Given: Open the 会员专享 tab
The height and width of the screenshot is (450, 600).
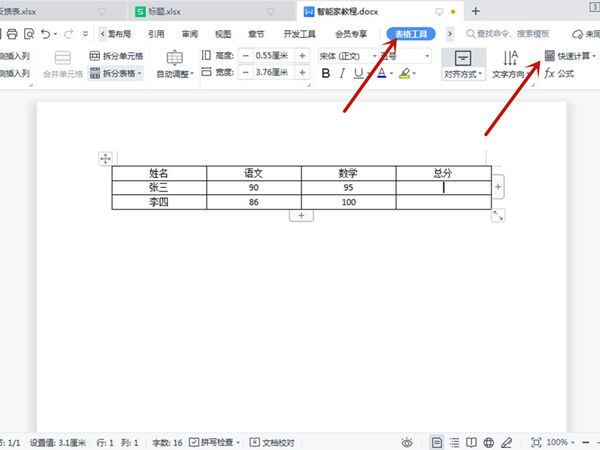Looking at the screenshot, I should click(x=351, y=34).
